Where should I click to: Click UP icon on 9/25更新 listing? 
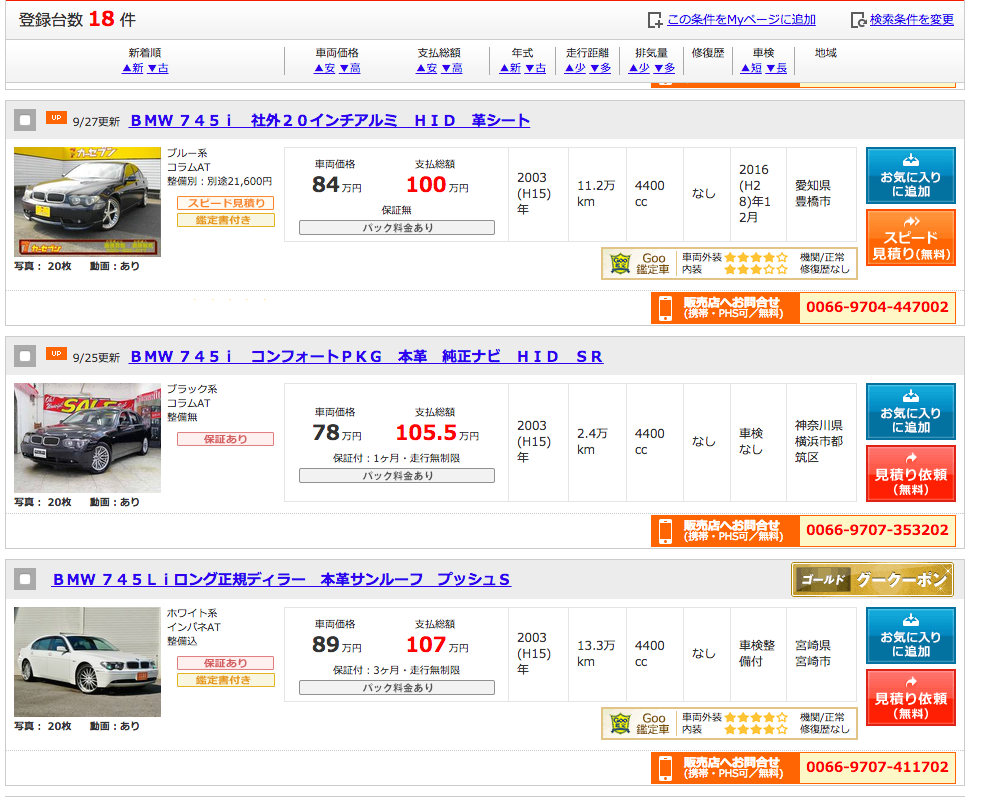(56, 354)
